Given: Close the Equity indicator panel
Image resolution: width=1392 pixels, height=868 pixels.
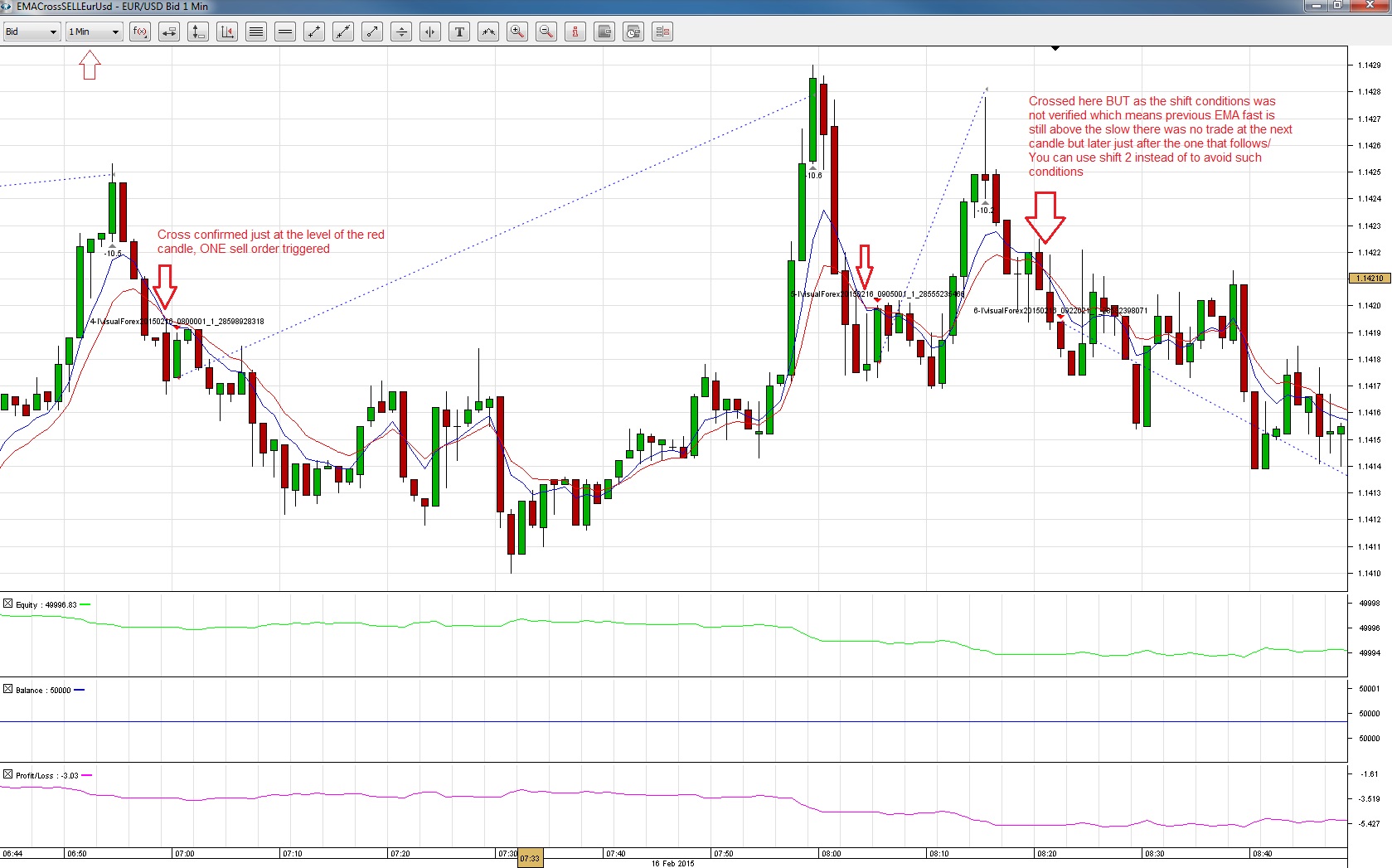Looking at the screenshot, I should (x=8, y=604).
